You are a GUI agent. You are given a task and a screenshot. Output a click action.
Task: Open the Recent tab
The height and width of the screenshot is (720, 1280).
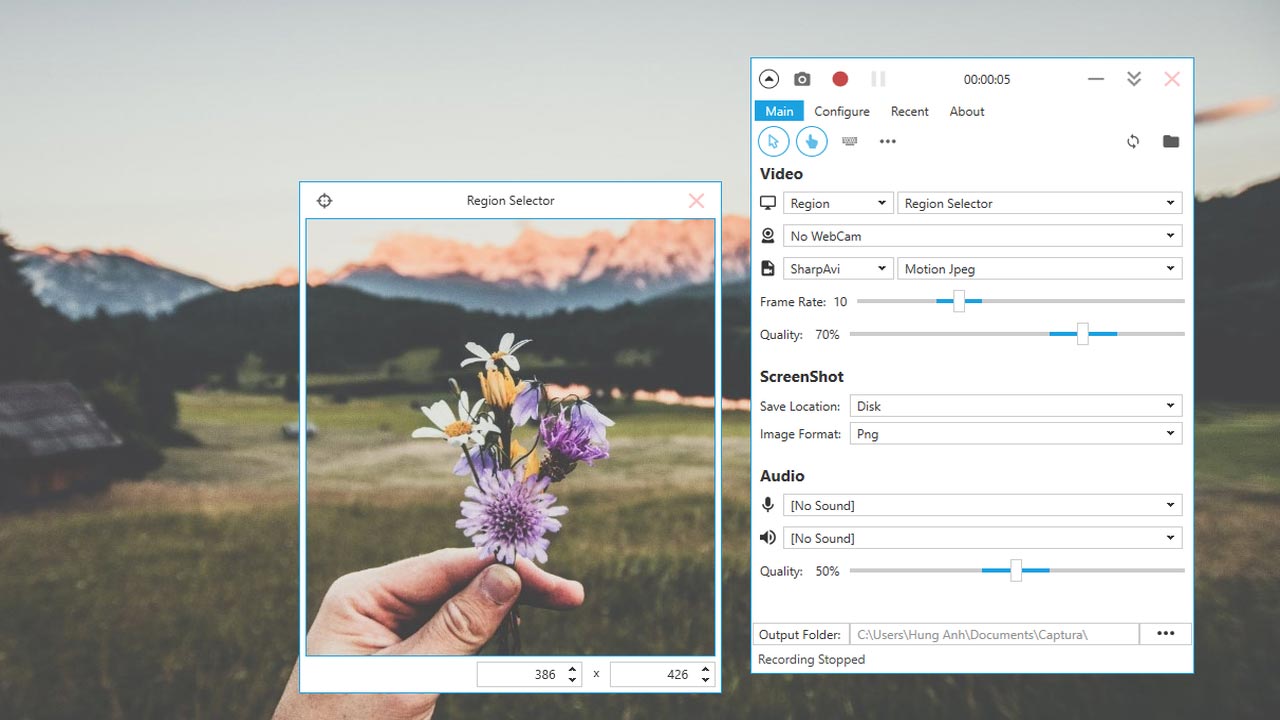[x=909, y=112]
